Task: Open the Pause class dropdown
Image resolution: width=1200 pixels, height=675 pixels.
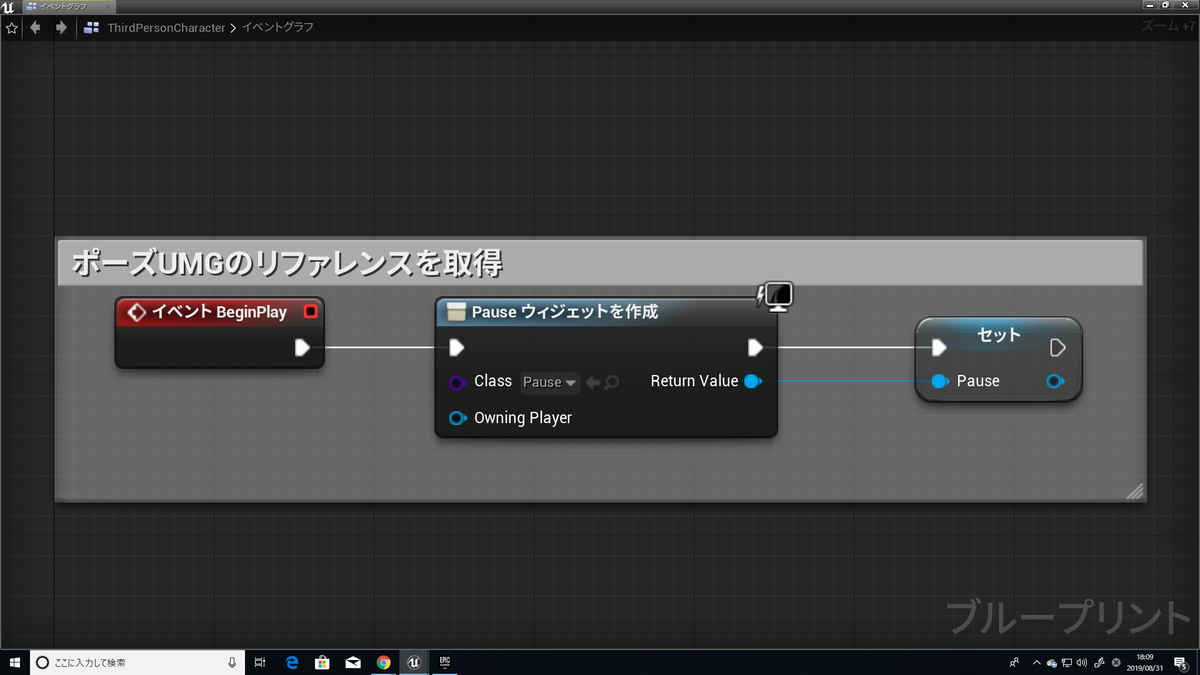Action: click(550, 382)
